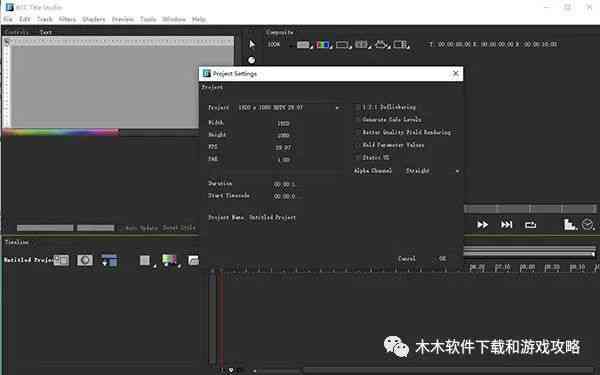Screen dimensions: 600x375
Task: Open the RGB color channels icon
Action: (x=323, y=45)
